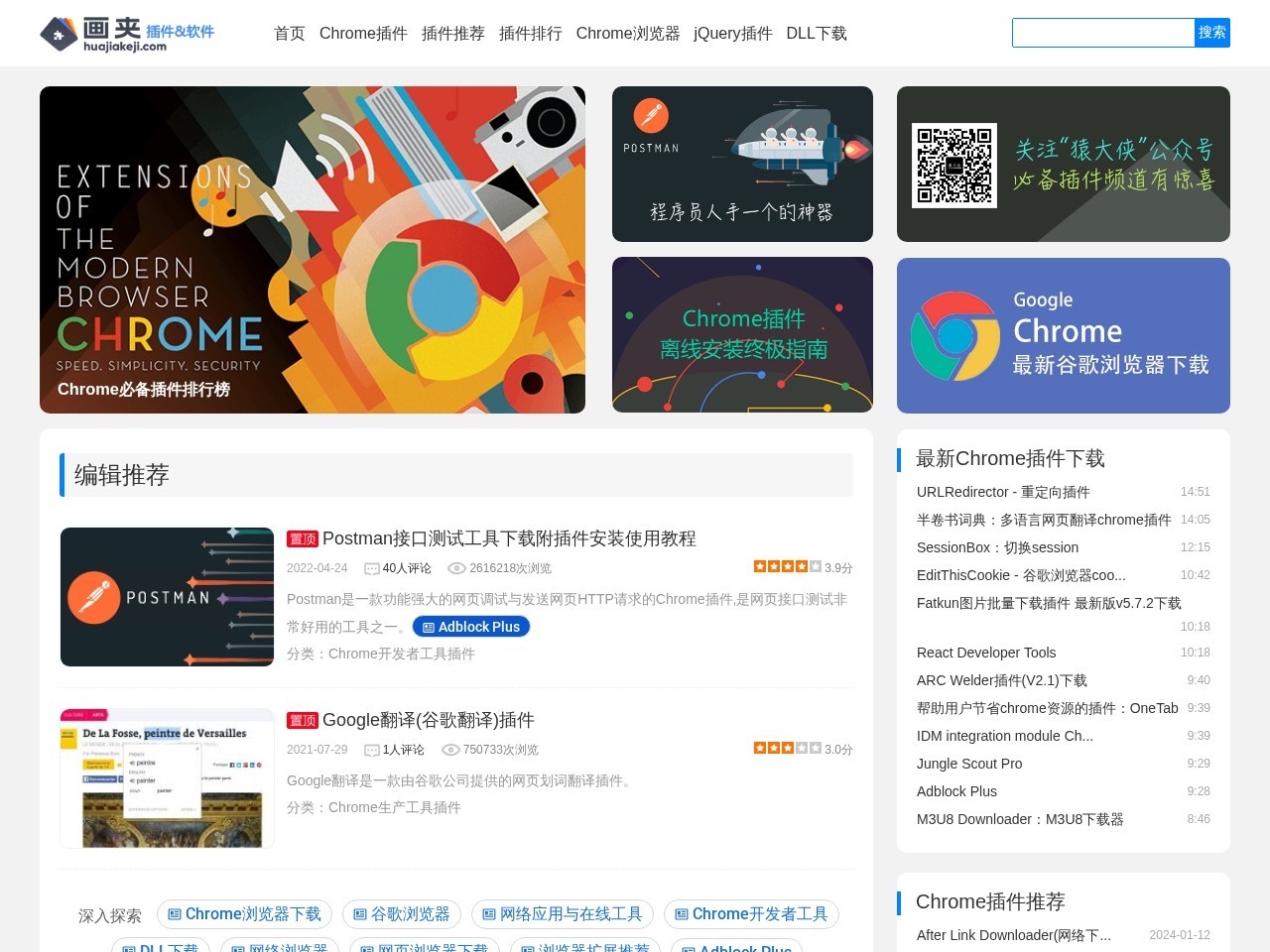Select the Chrome开发者工具 explore tag
This screenshot has width=1270, height=952.
[751, 914]
